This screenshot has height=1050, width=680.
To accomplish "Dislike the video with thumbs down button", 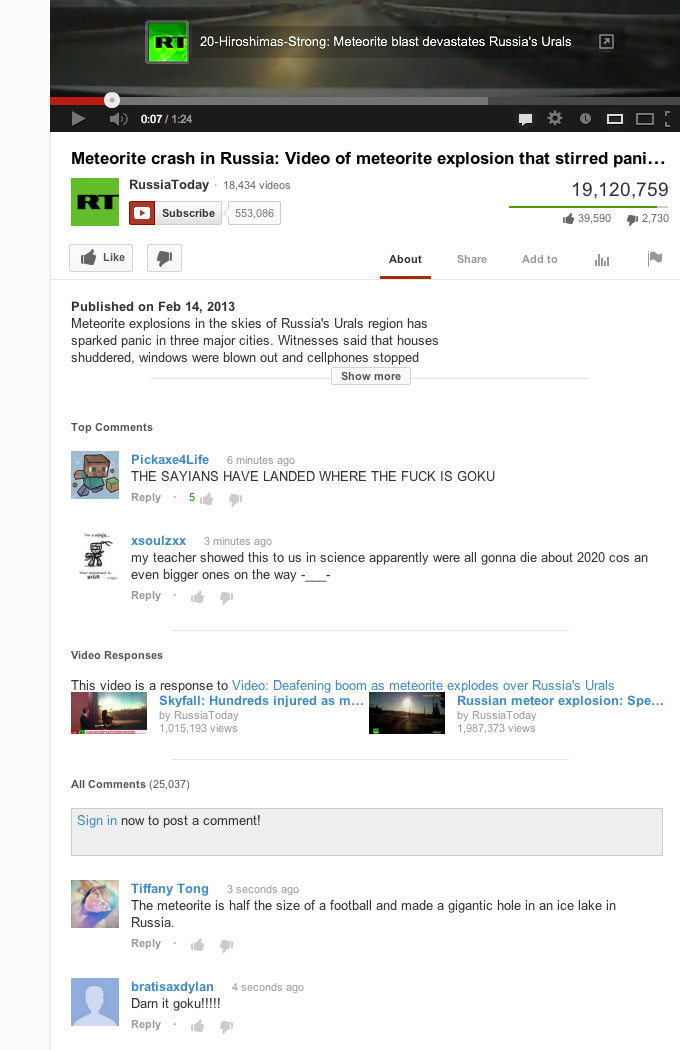I will pos(164,258).
